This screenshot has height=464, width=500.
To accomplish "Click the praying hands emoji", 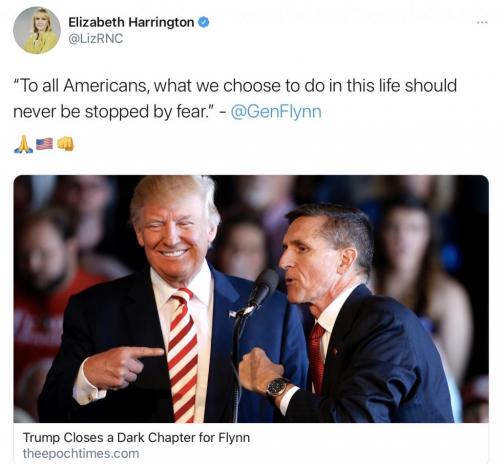I will [23, 144].
